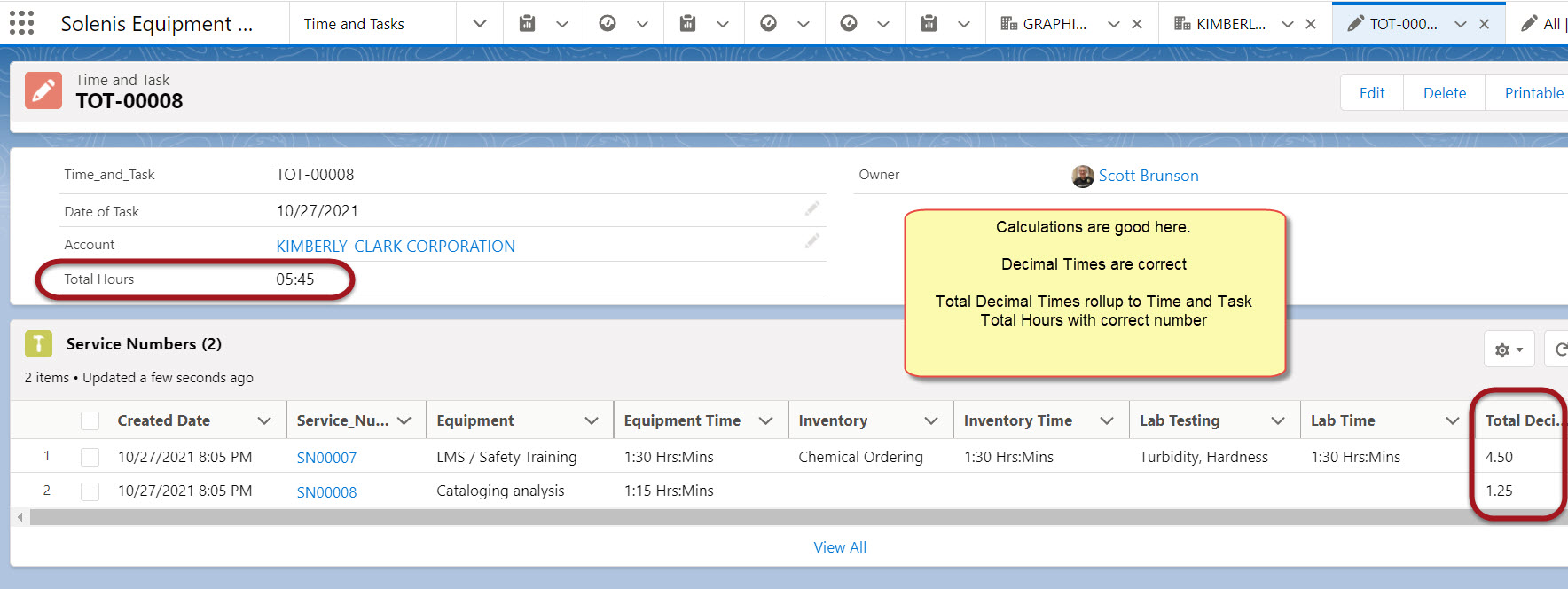Click the Time and Task record icon
The image size is (1568, 589).
point(43,91)
